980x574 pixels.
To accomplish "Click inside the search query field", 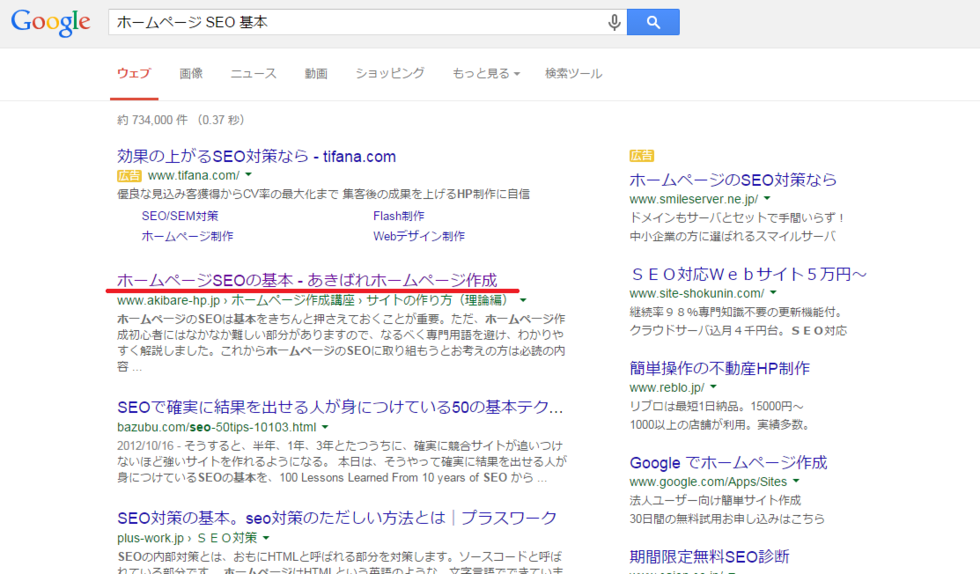I will click(x=350, y=22).
